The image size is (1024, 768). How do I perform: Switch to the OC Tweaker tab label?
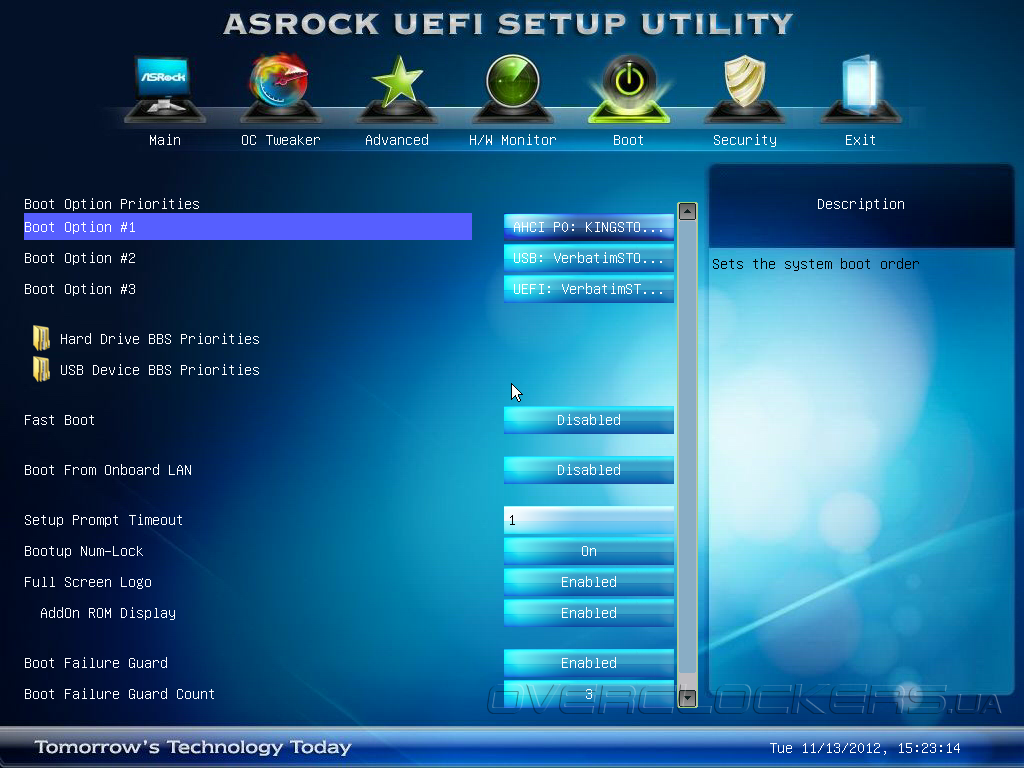point(281,140)
